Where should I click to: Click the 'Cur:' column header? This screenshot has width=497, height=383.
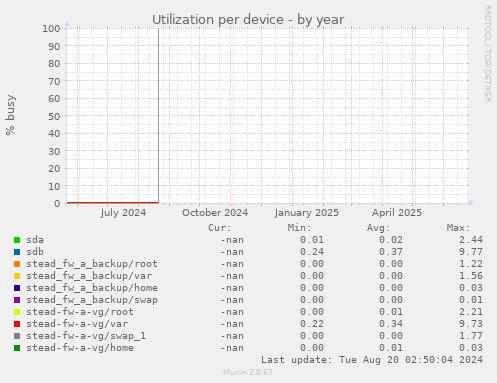(x=220, y=228)
